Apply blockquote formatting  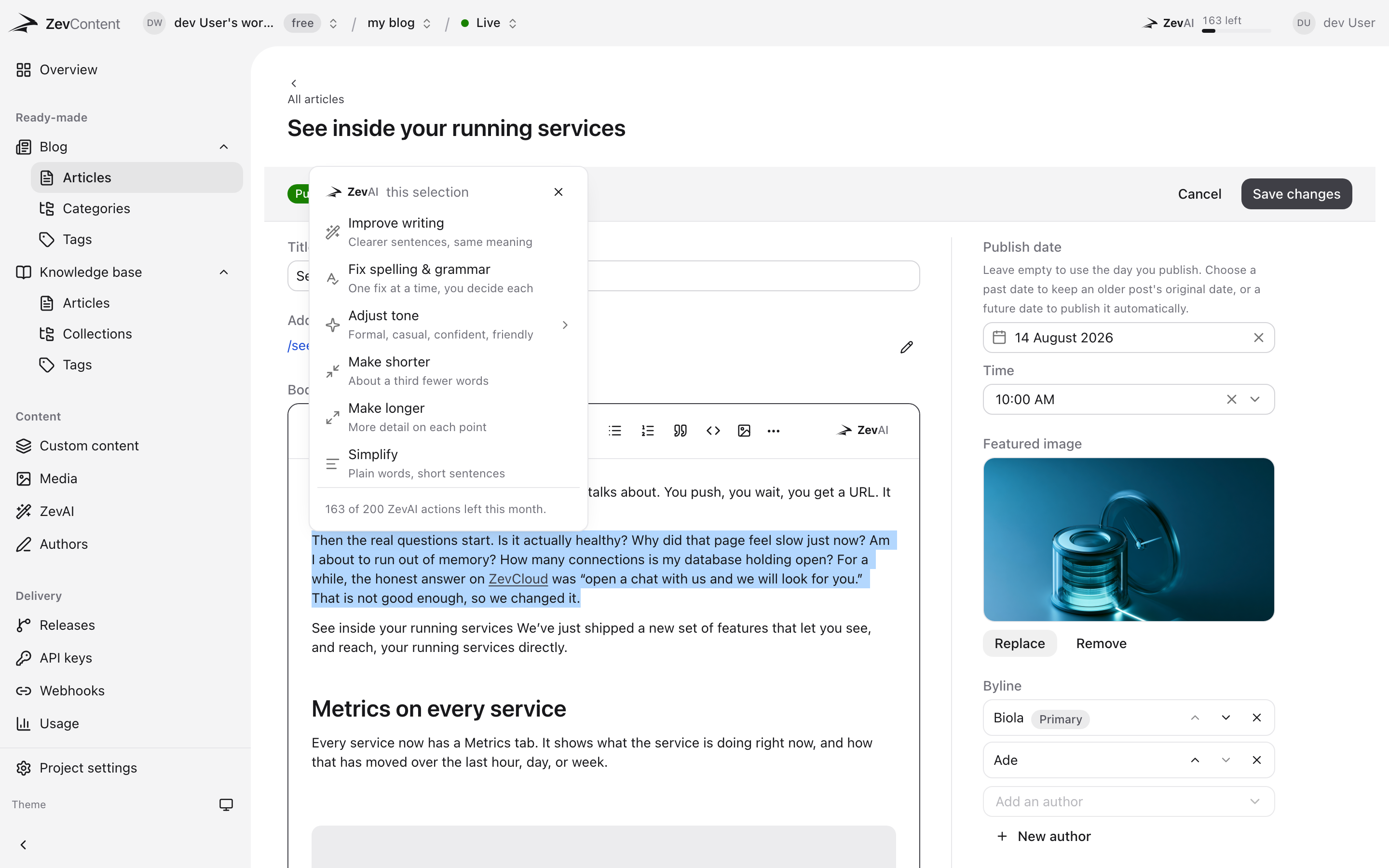(x=680, y=431)
